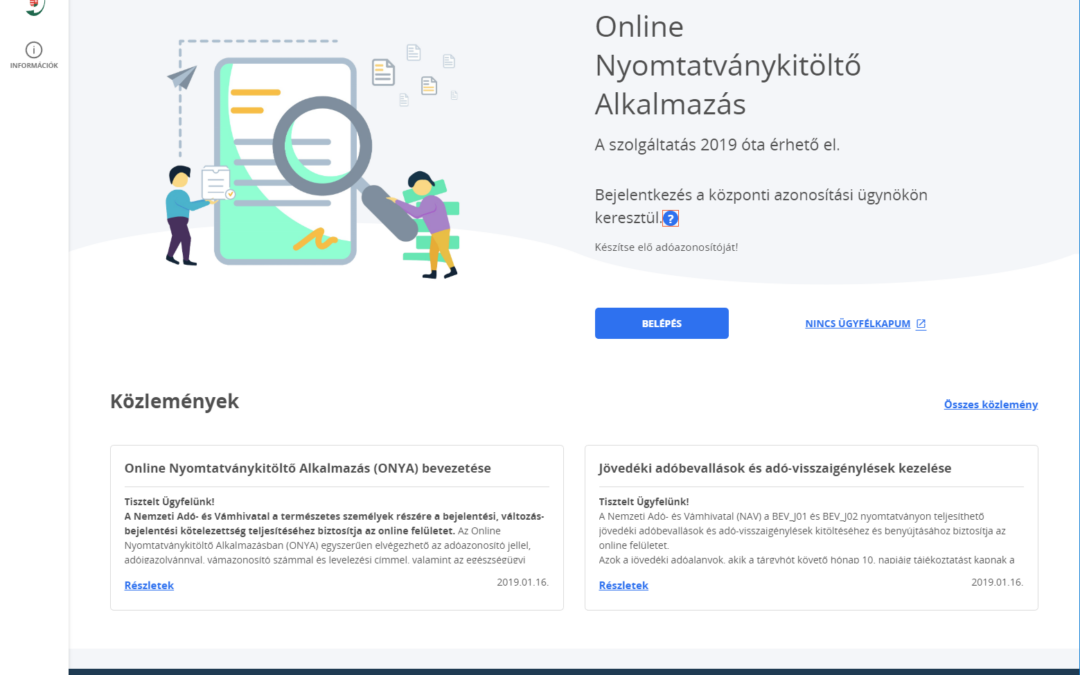The height and width of the screenshot is (675, 1080).
Task: Click the 2019.01.16. date in the ONYA card
Action: (x=523, y=582)
